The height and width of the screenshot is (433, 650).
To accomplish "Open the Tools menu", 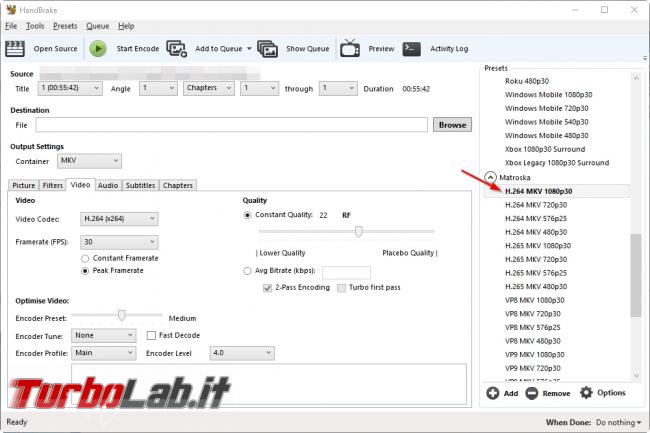I will (x=35, y=26).
